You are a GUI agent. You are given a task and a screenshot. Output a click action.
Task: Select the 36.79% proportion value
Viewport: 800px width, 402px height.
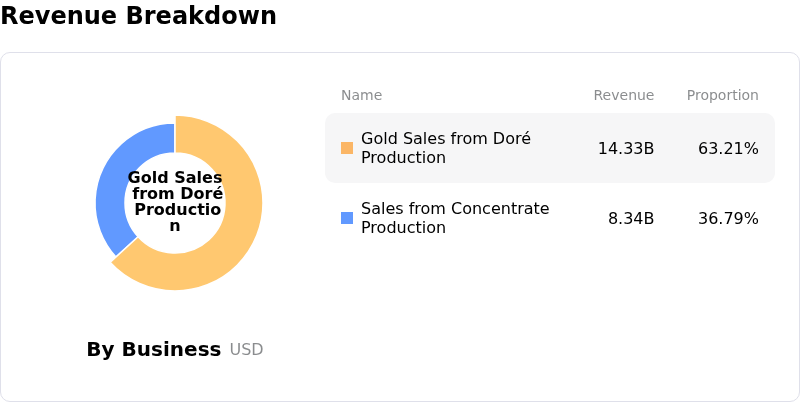point(728,218)
